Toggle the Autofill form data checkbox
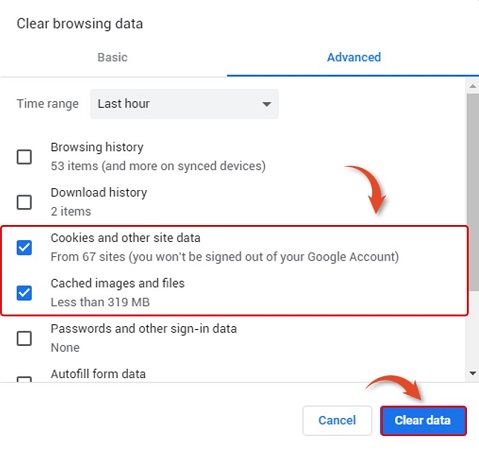This screenshot has width=479, height=450. point(24,379)
